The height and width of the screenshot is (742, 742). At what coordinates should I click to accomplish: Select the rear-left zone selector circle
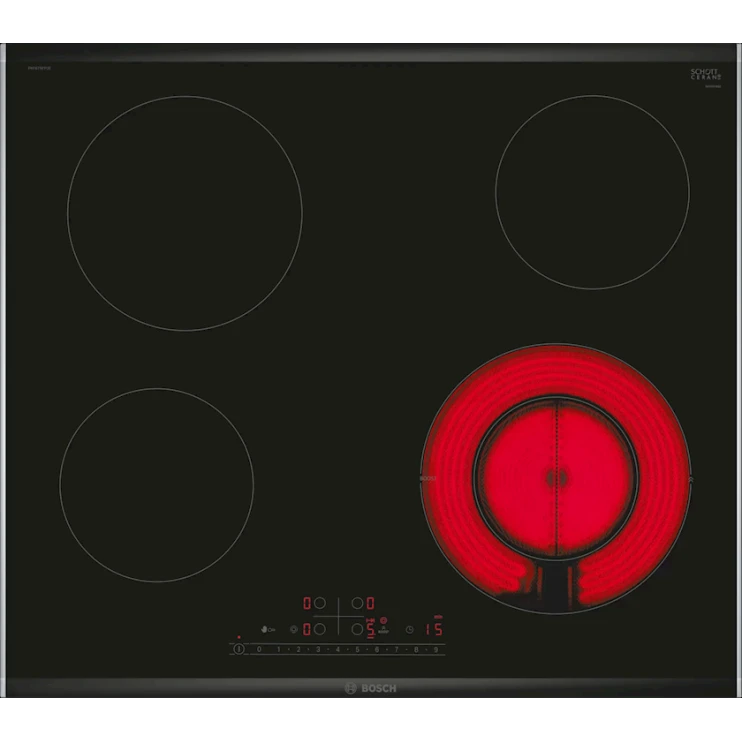coord(321,604)
